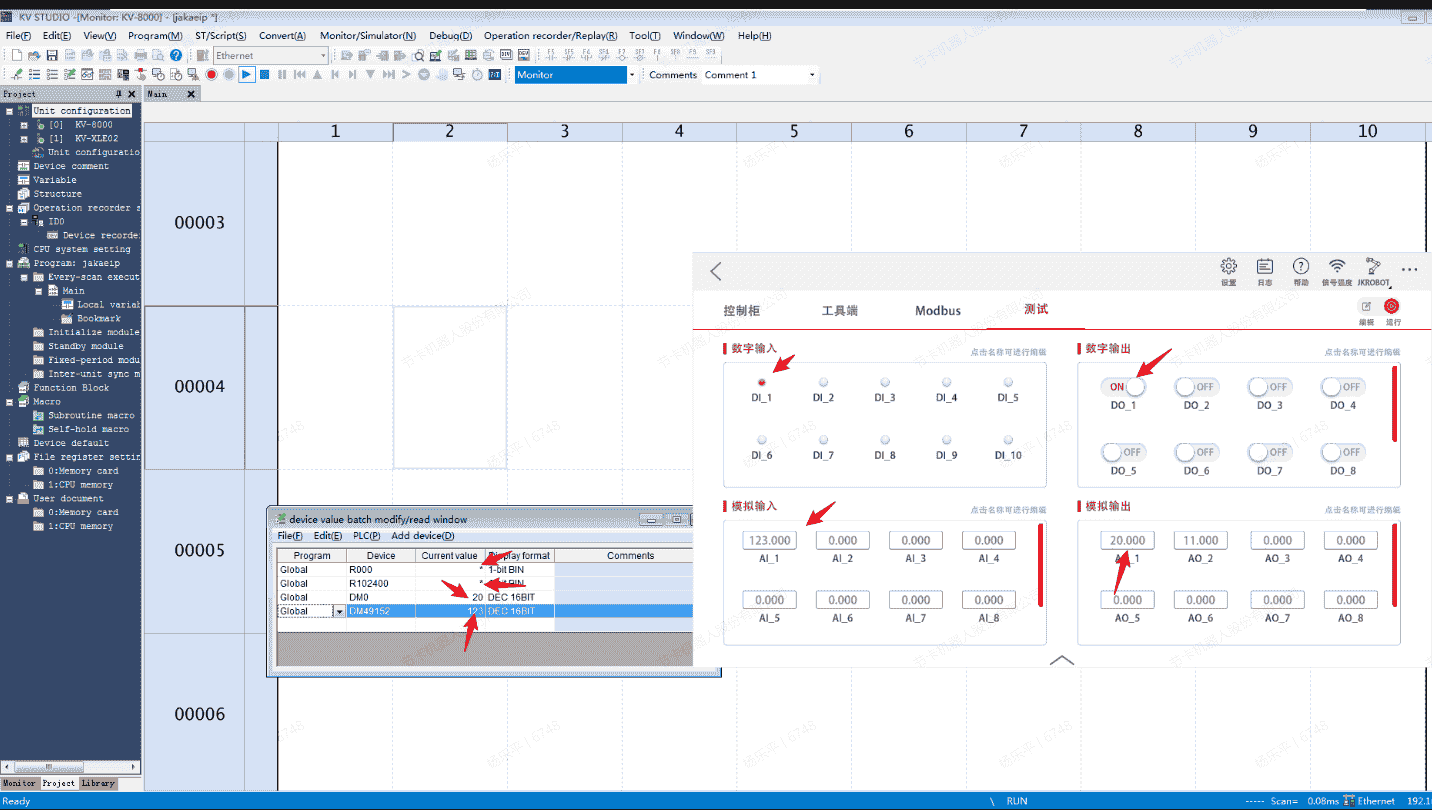Image resolution: width=1432 pixels, height=810 pixels.
Task: Click the back arrow in robot panel
Action: (715, 271)
